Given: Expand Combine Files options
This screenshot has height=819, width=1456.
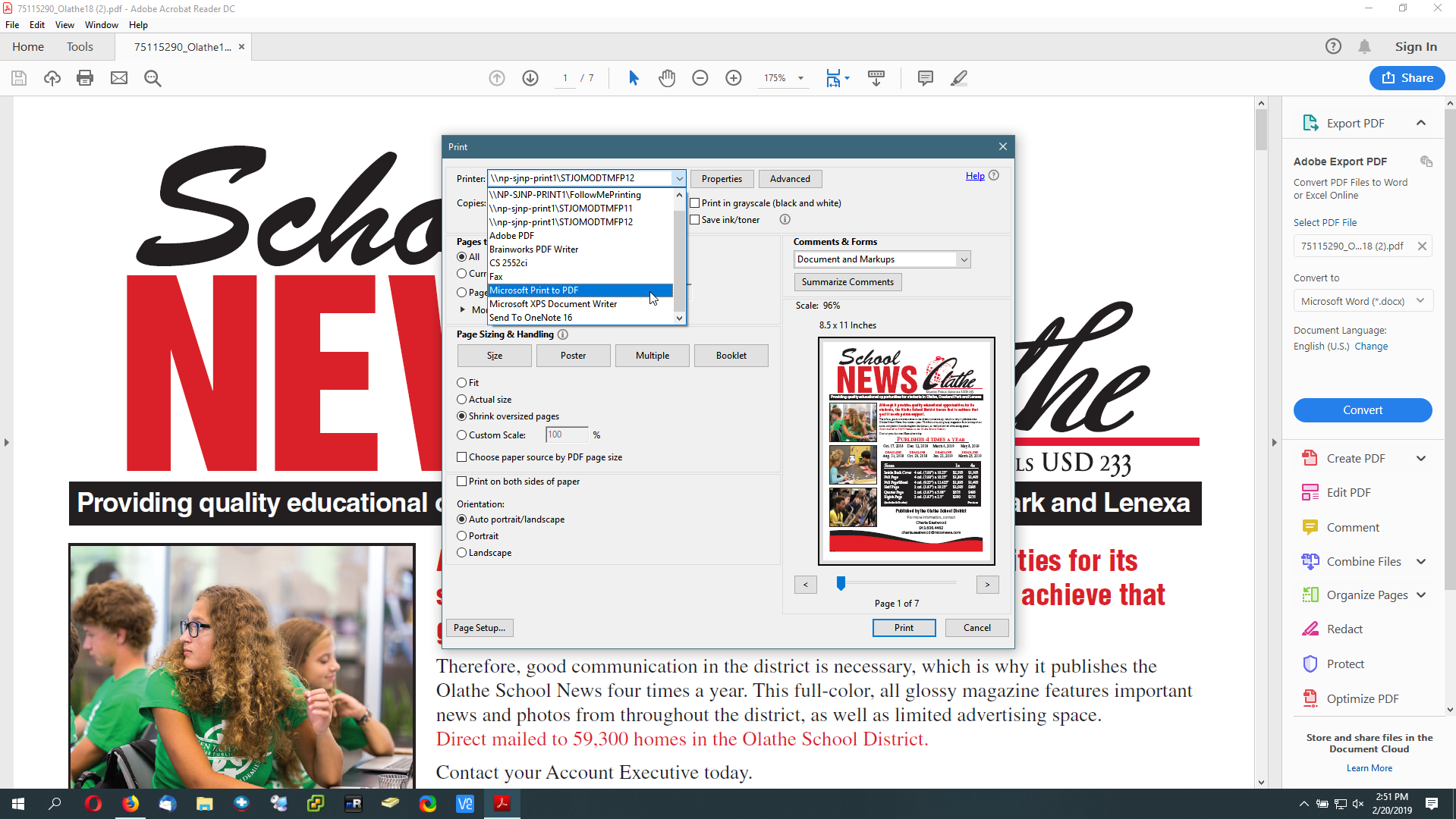Looking at the screenshot, I should click(1421, 562).
